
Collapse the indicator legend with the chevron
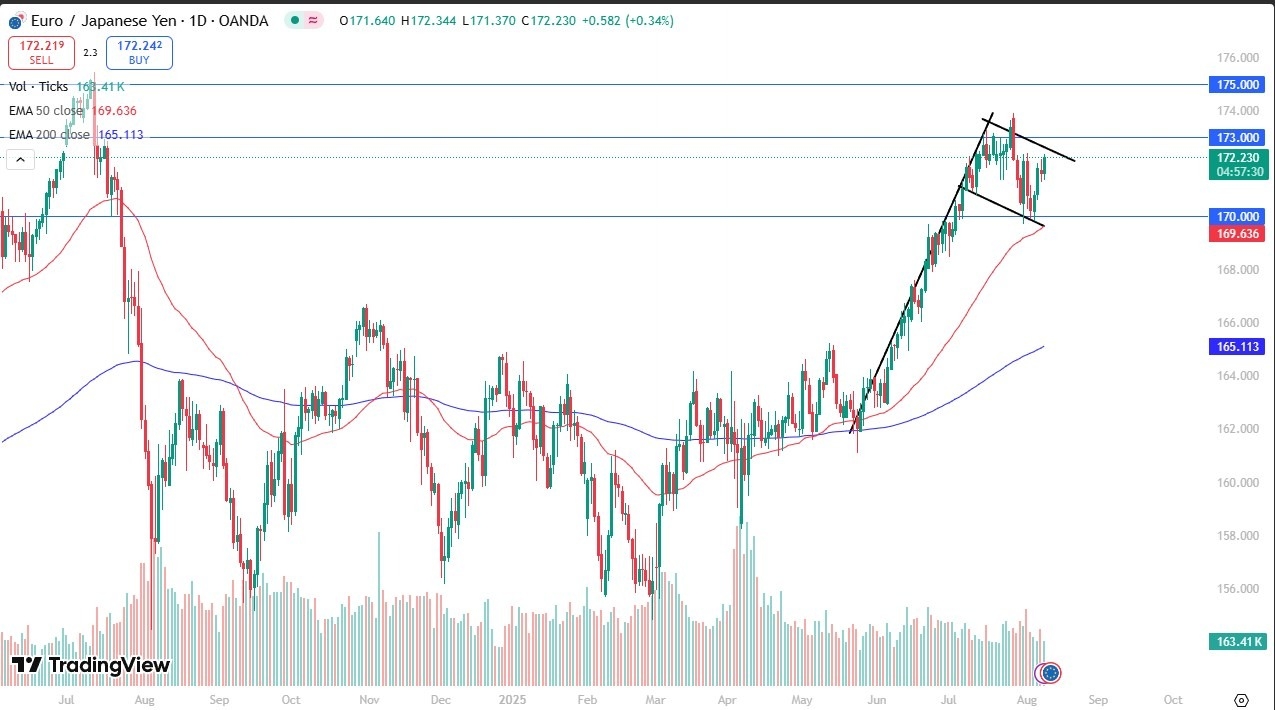coord(20,158)
